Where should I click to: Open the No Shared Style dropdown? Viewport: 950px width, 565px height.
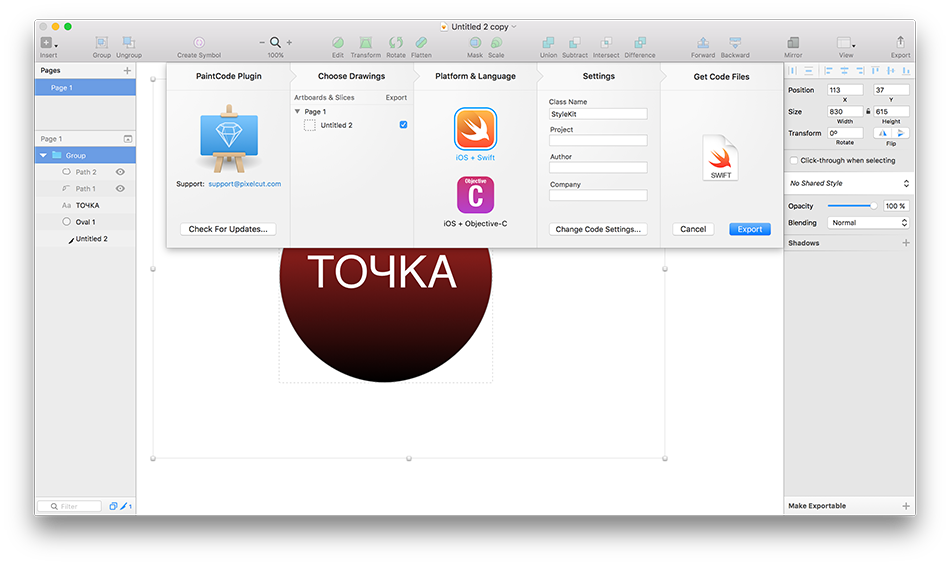[849, 183]
